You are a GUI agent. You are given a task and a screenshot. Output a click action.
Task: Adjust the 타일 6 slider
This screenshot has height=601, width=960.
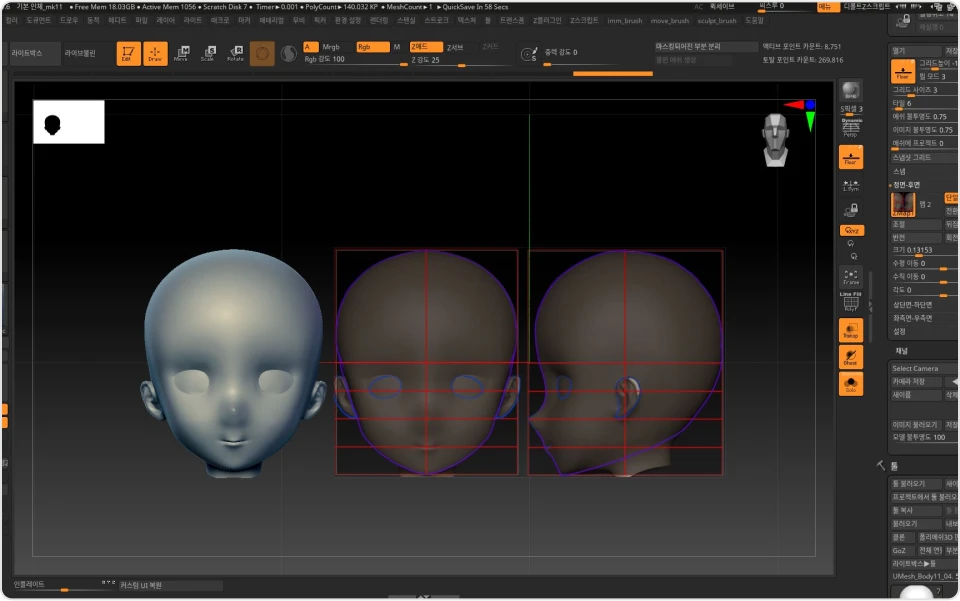[924, 104]
